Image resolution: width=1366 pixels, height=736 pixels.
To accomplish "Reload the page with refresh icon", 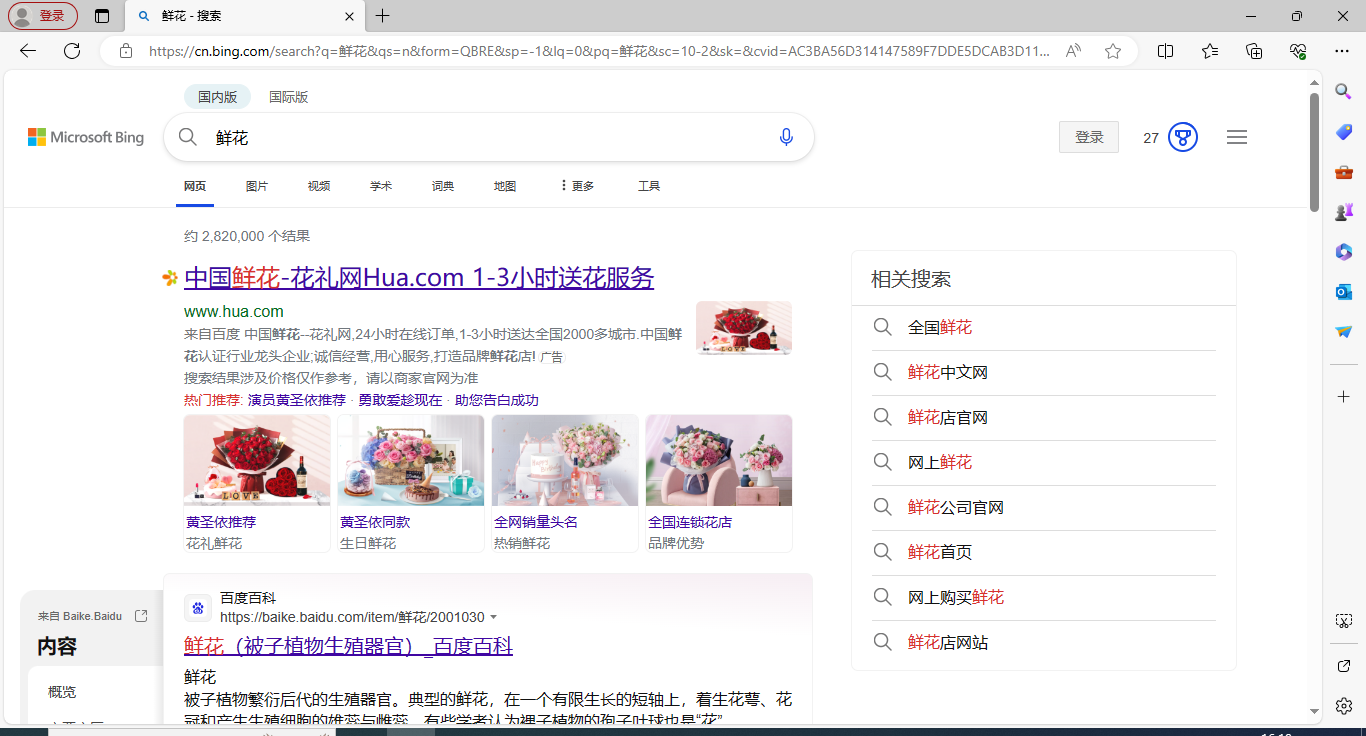I will [x=72, y=51].
